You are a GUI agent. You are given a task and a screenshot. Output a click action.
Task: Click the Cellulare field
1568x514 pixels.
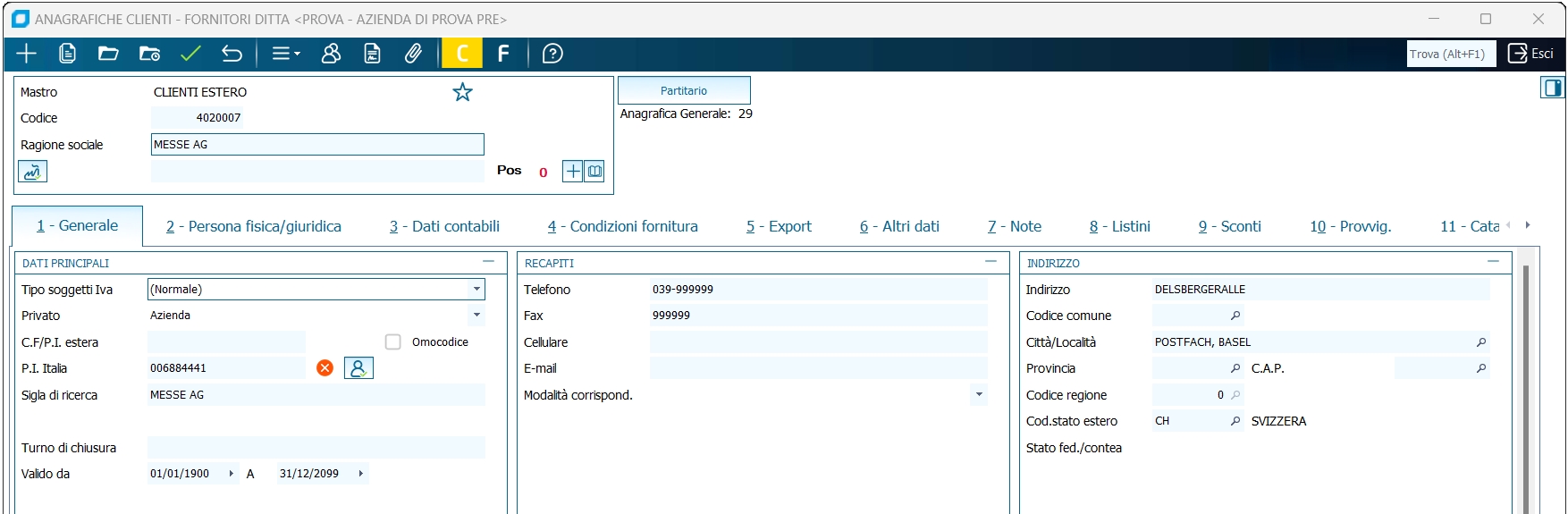(x=819, y=341)
